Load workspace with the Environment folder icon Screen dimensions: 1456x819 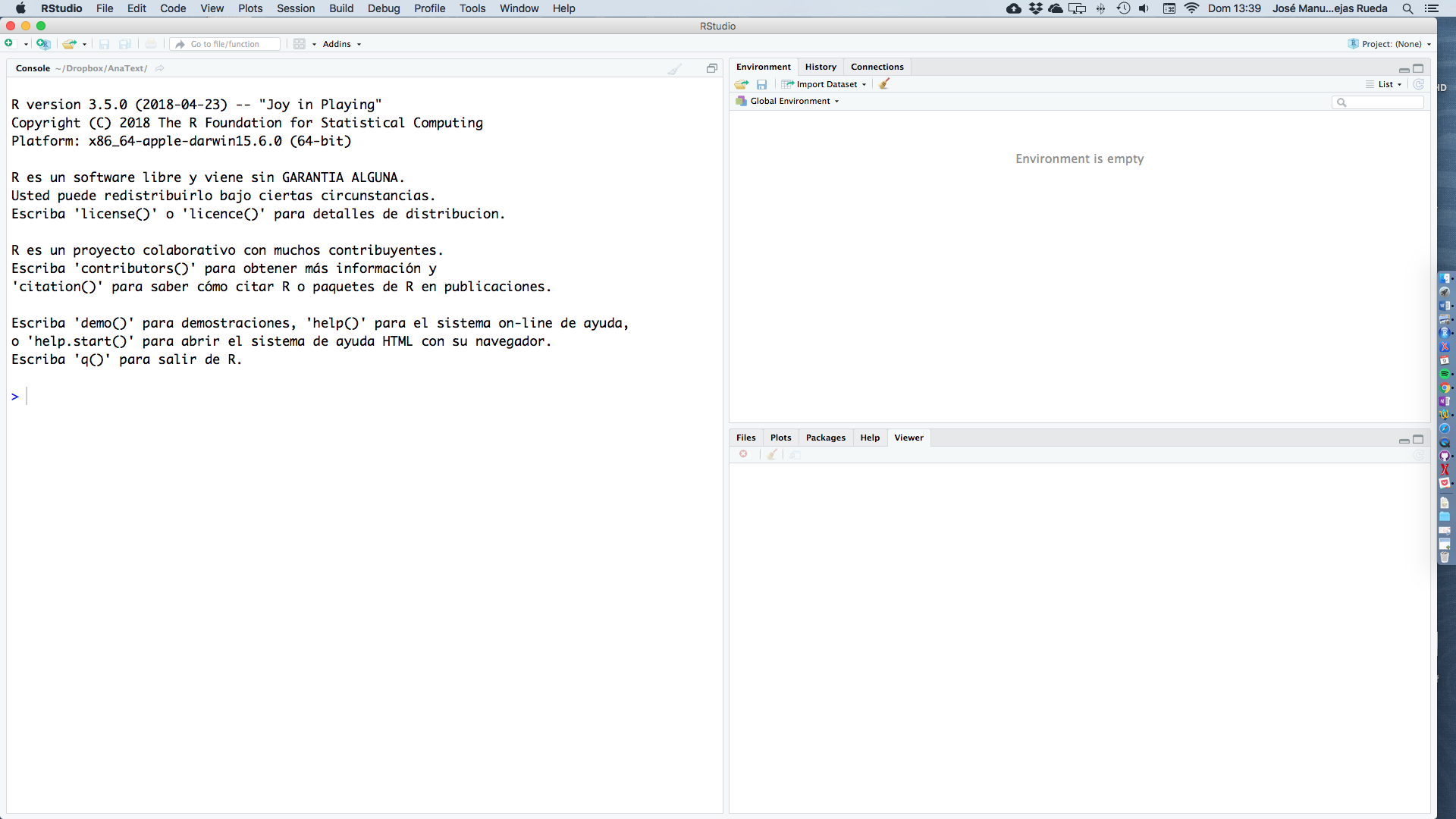click(742, 84)
